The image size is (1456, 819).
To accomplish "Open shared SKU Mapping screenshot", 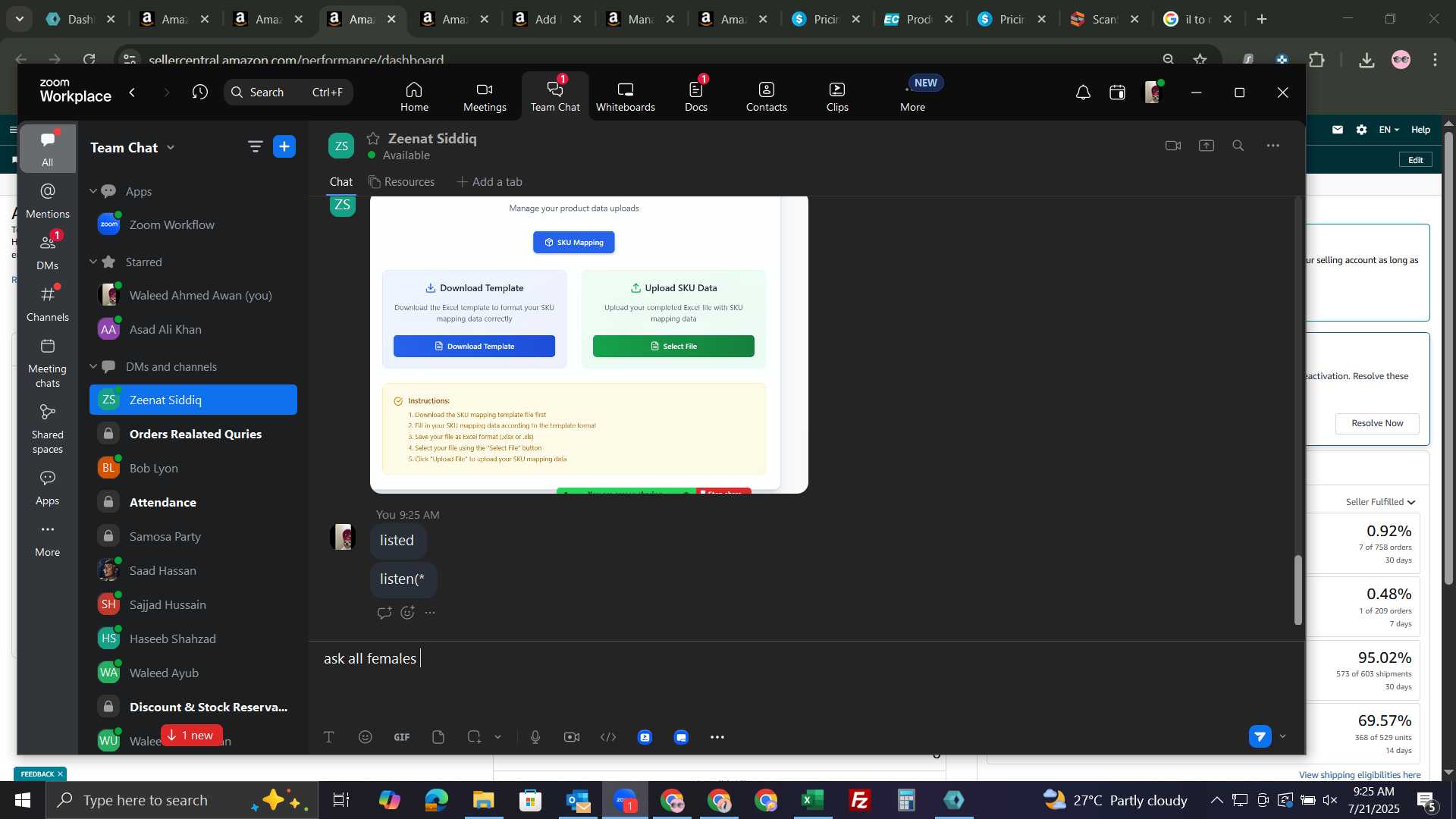I will tap(589, 344).
